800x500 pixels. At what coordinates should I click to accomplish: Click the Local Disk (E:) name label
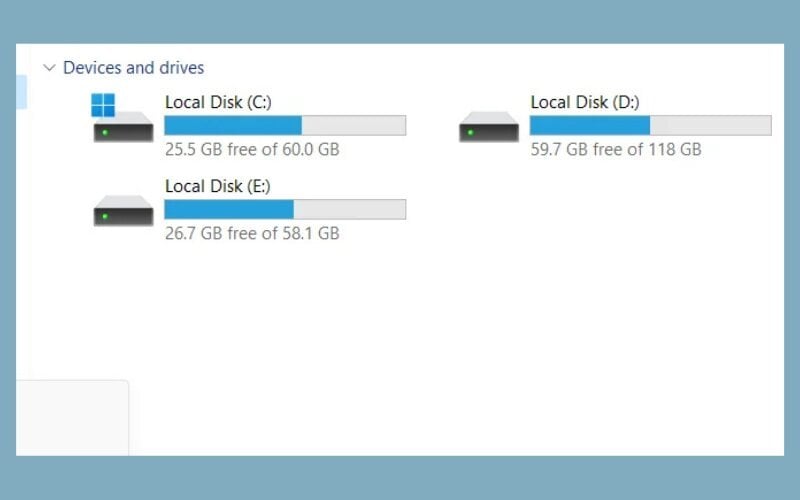tap(218, 186)
